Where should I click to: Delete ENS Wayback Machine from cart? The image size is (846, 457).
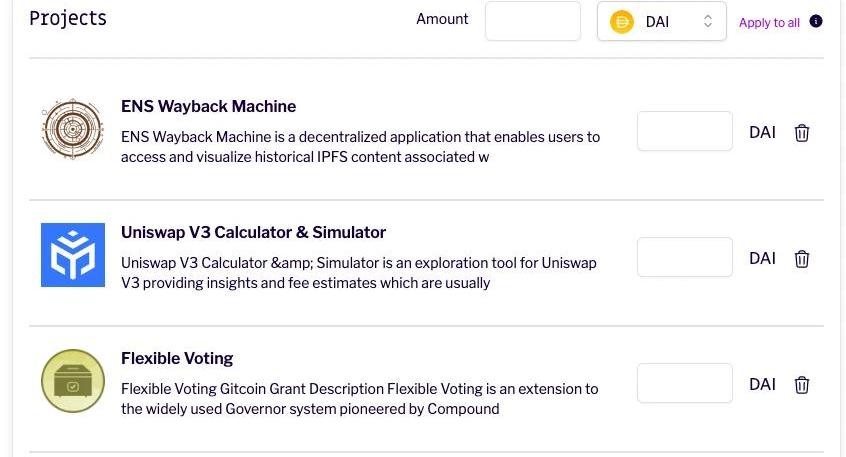click(x=802, y=133)
